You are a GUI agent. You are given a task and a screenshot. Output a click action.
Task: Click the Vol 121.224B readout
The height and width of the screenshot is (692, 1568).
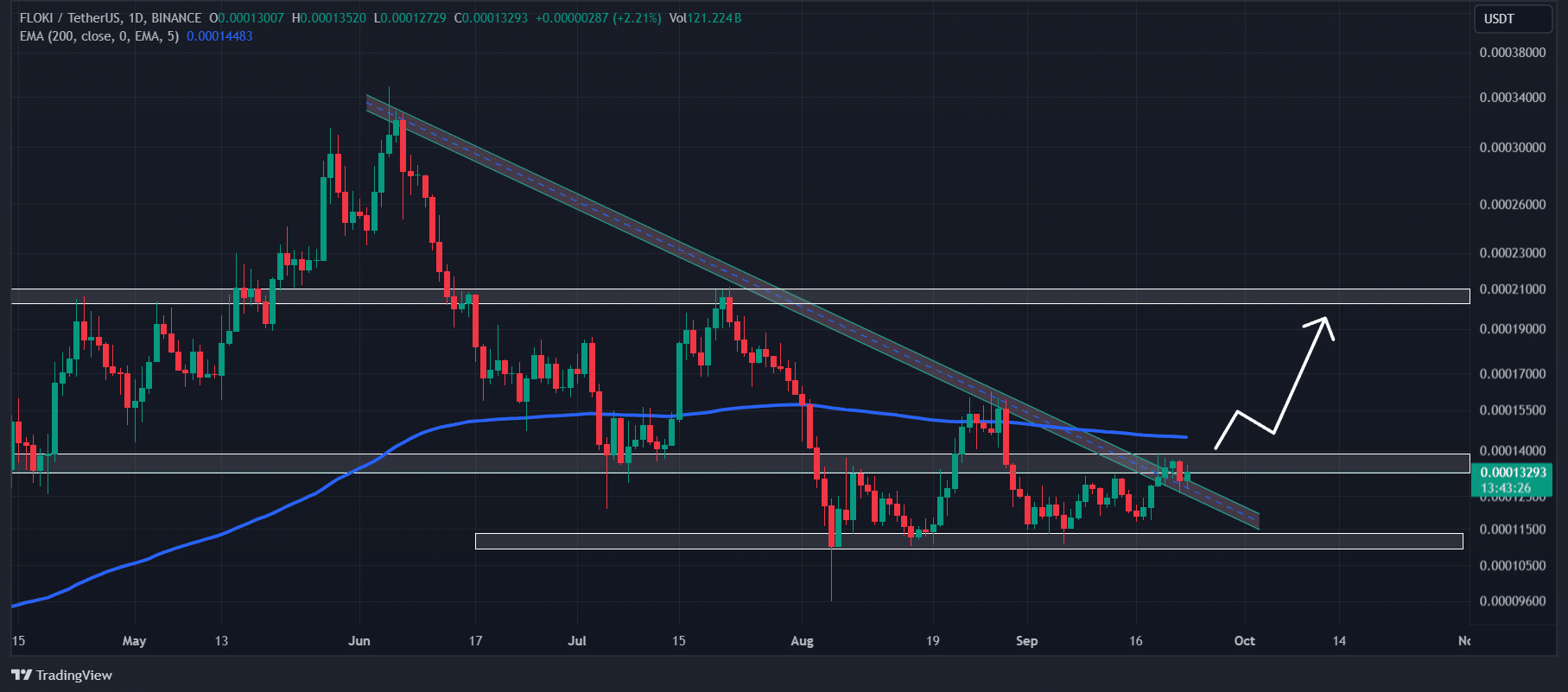pos(705,18)
